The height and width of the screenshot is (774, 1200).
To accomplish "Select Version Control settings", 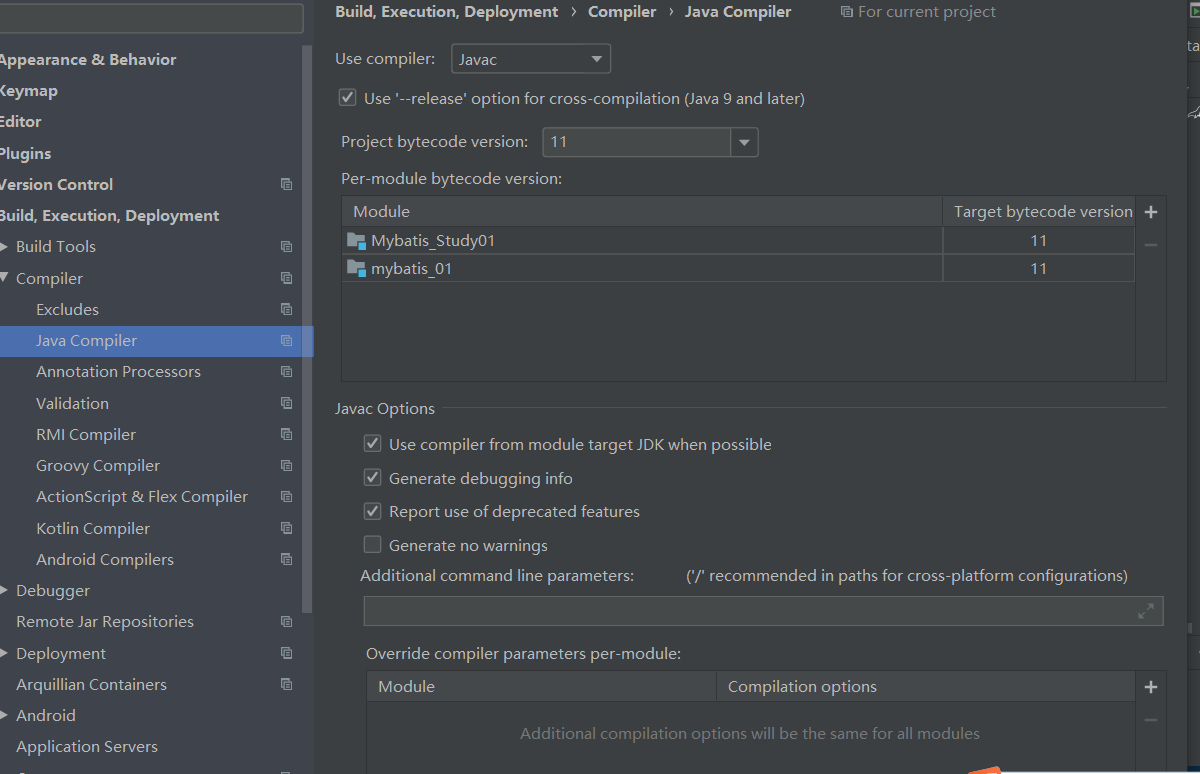I will click(x=56, y=184).
